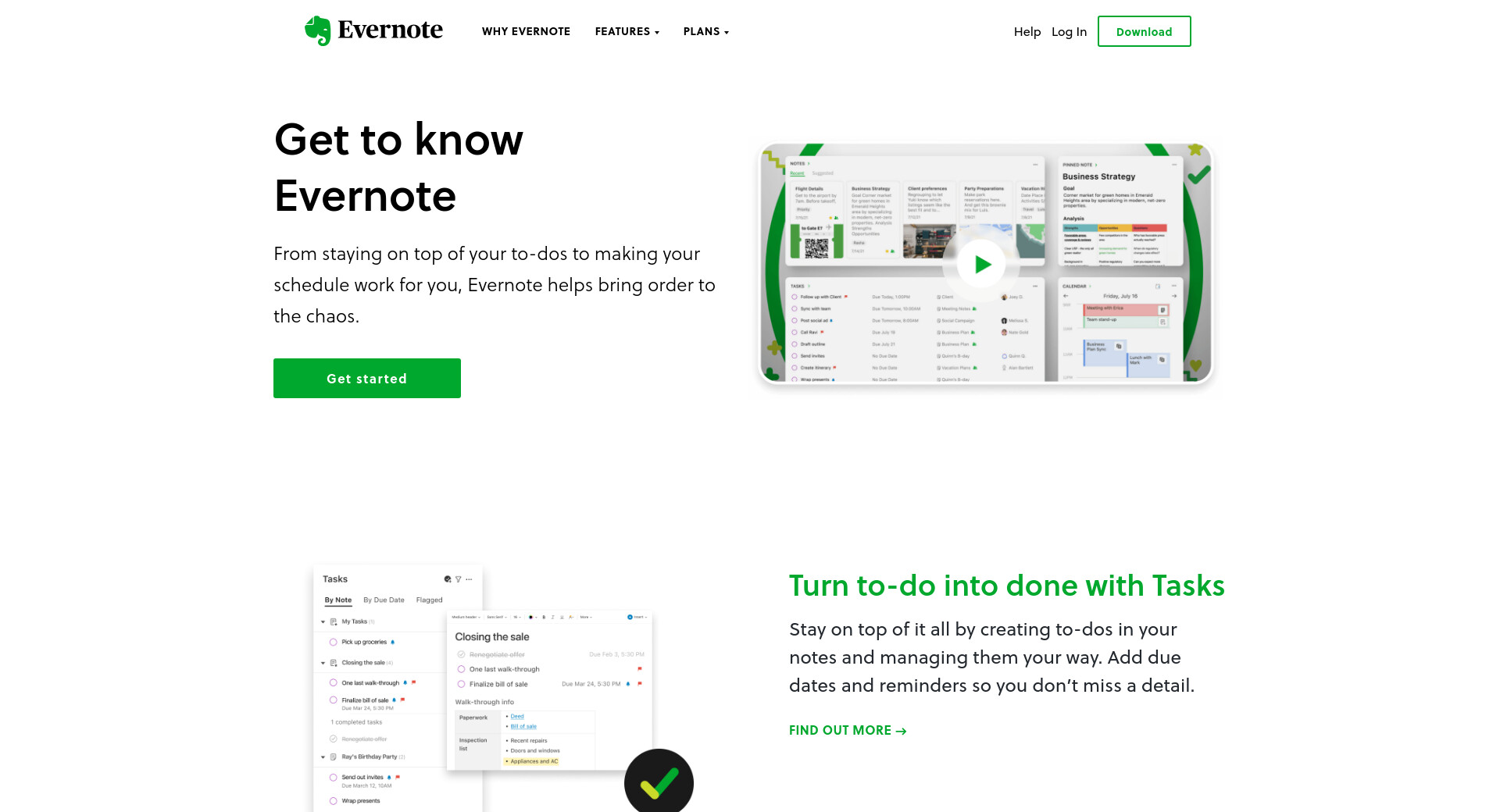Screen dimensions: 1500x812
Task: Open the Insert menu in note toolbar
Action: (x=637, y=617)
